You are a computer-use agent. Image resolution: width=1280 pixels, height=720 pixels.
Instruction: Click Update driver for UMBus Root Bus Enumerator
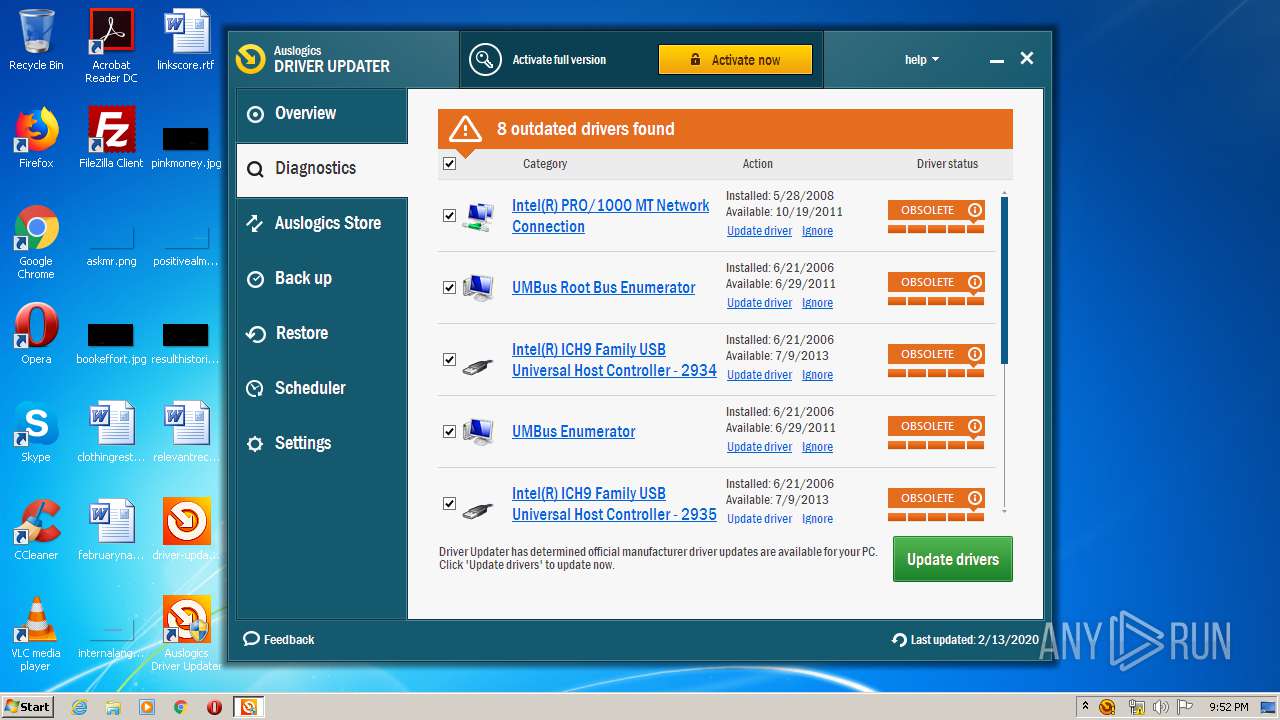(759, 303)
